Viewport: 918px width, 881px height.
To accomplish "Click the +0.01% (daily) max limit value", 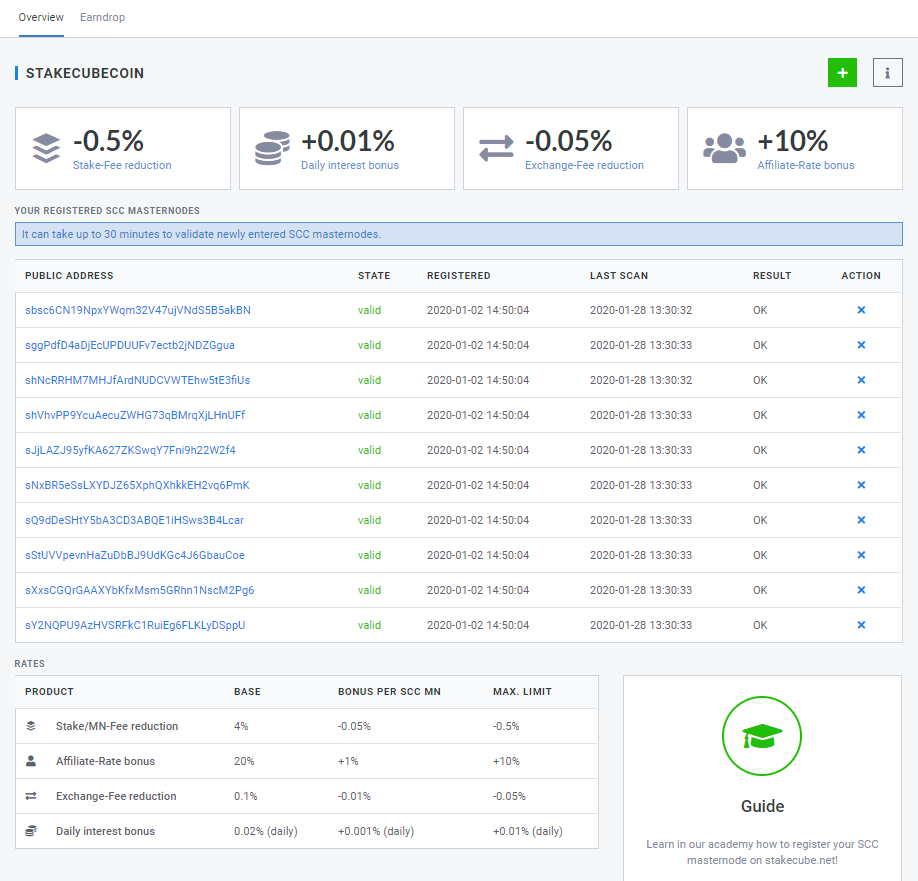I will pos(527,831).
